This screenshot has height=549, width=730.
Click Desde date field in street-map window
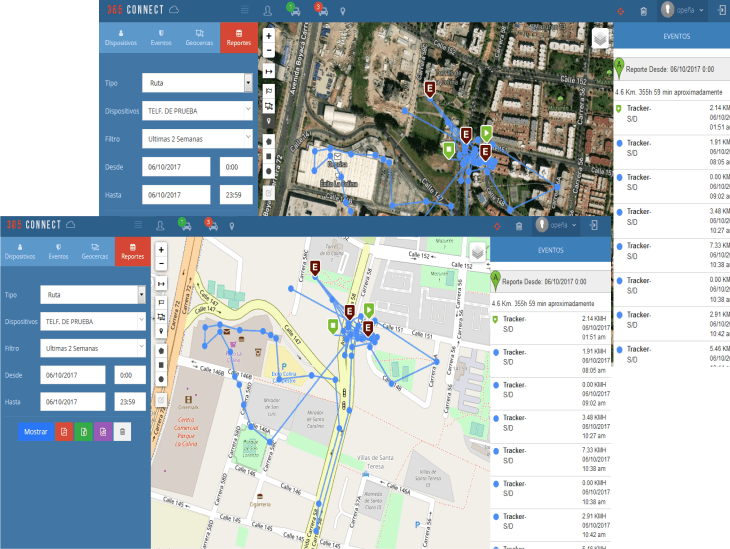click(73, 375)
